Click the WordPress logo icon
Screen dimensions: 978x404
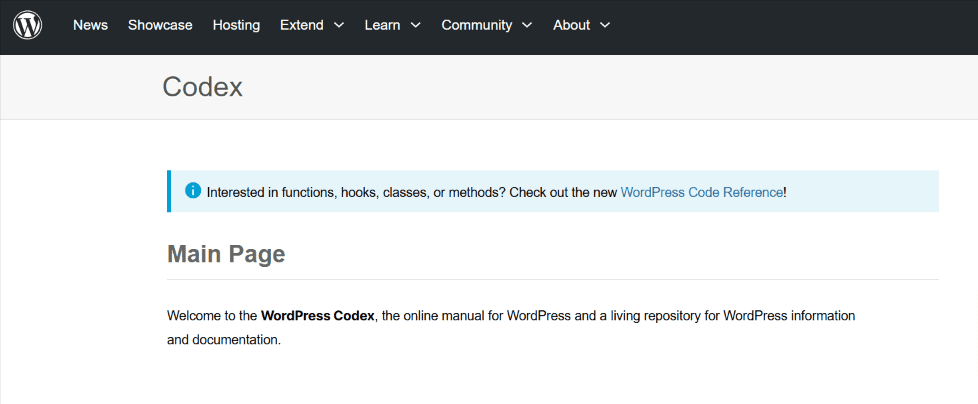coord(27,26)
